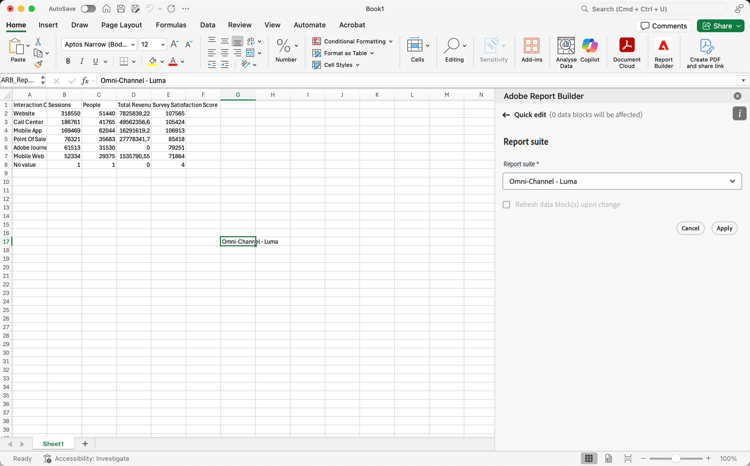Open Copilot from the ribbon
750x466 pixels.
(590, 50)
